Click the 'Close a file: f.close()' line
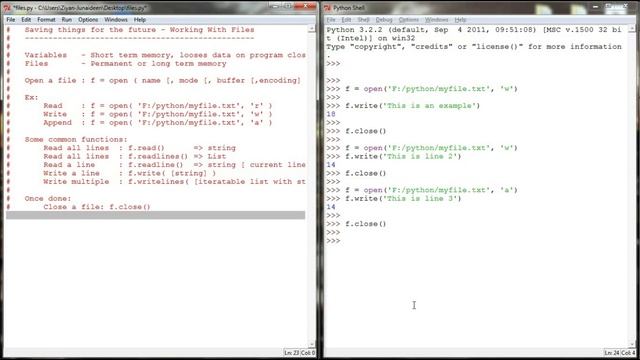The width and height of the screenshot is (640, 360). click(97, 207)
